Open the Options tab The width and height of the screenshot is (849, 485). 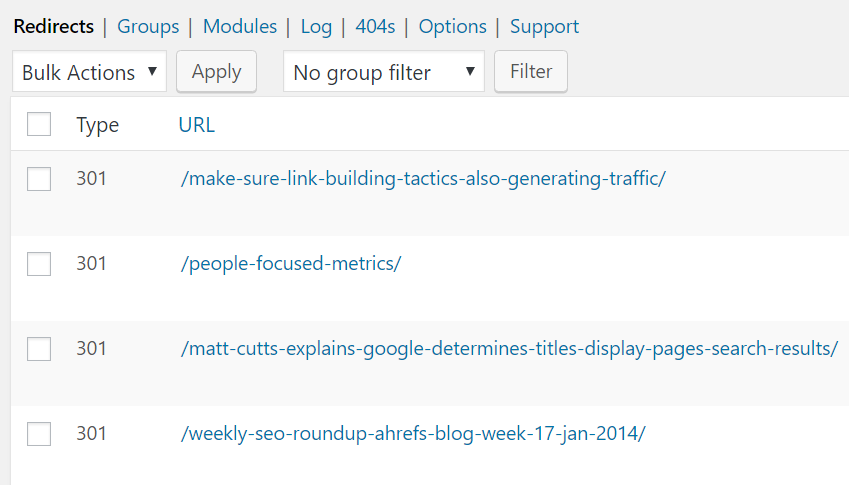[x=453, y=27]
